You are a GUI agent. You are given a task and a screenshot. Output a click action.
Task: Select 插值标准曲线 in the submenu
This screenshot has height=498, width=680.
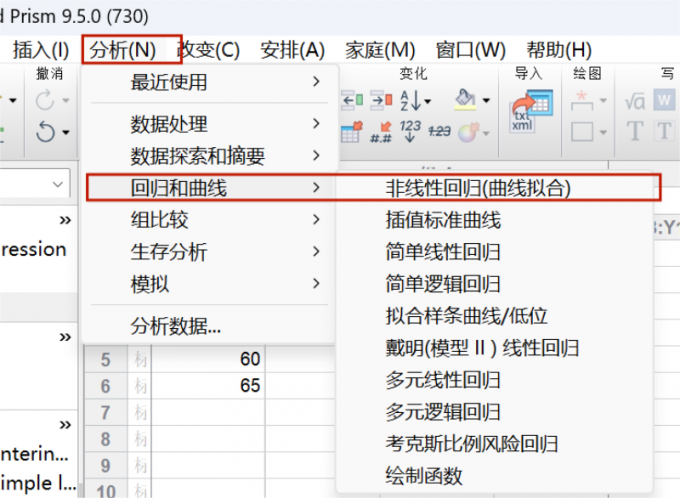click(496, 220)
